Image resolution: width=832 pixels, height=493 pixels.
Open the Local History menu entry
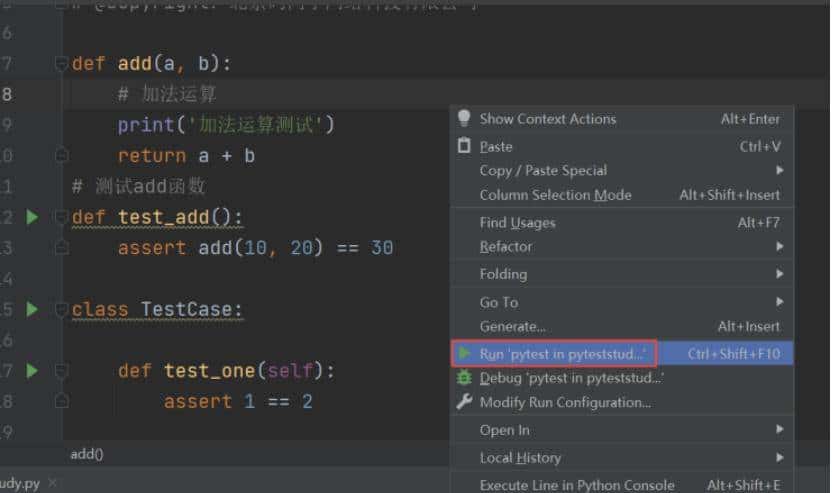[622, 457]
